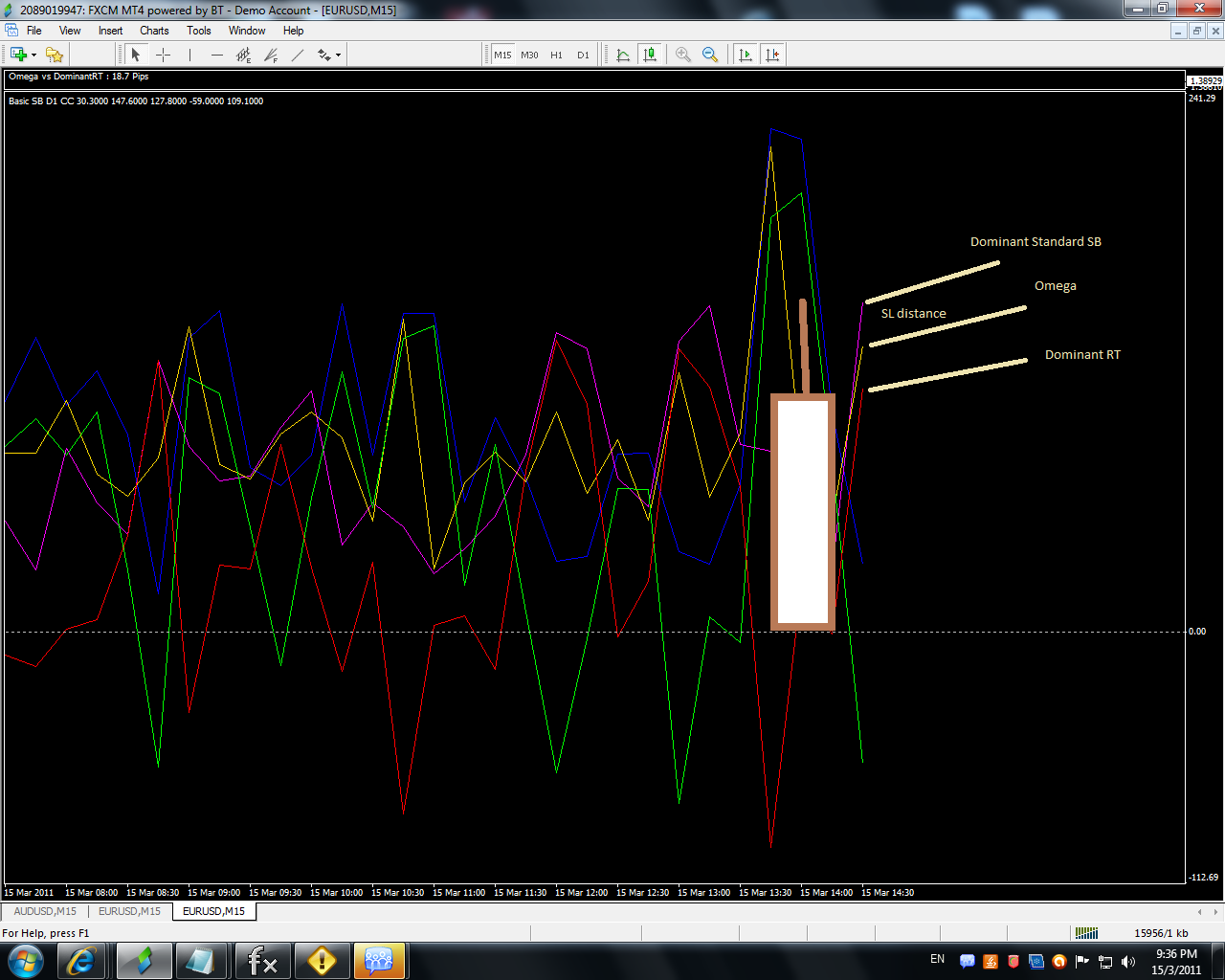The image size is (1225, 980).
Task: Toggle the chart auto-scroll button
Action: (746, 55)
